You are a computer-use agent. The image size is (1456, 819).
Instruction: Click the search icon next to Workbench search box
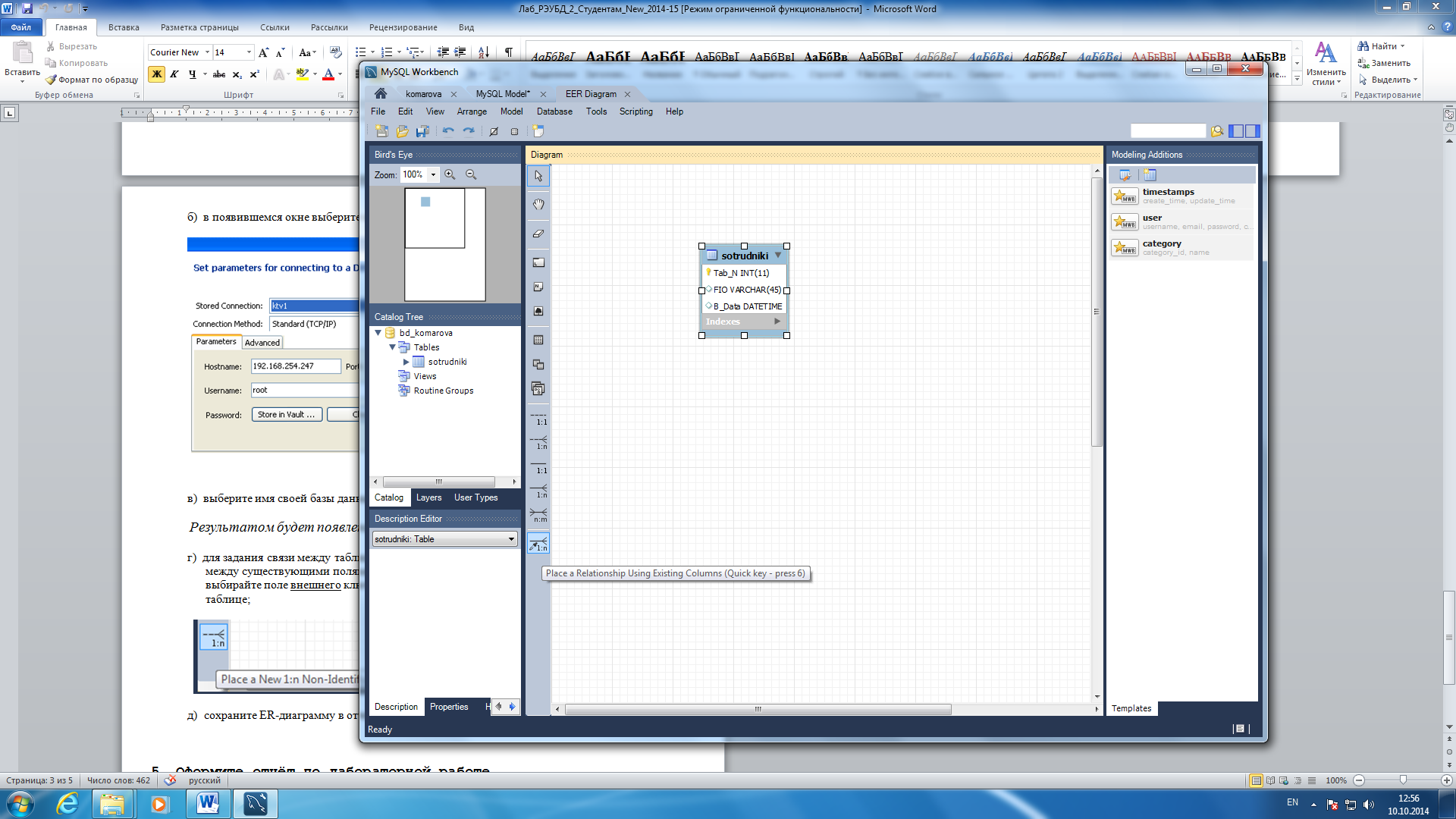(1217, 131)
